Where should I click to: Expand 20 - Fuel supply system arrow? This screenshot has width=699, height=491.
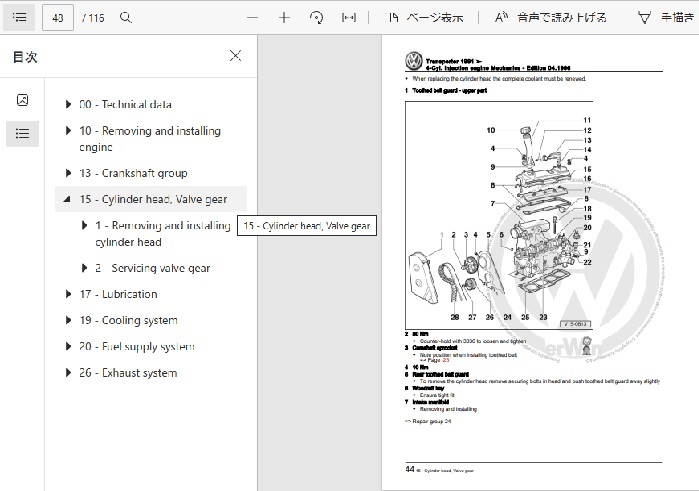(x=68, y=346)
